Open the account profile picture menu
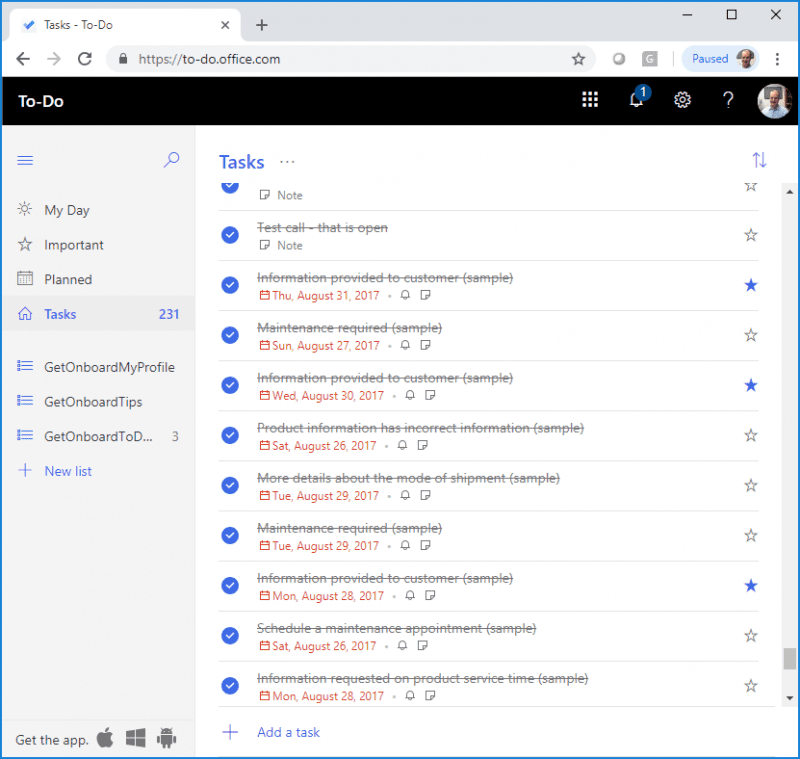The width and height of the screenshot is (800, 759). pyautogui.click(x=746, y=59)
